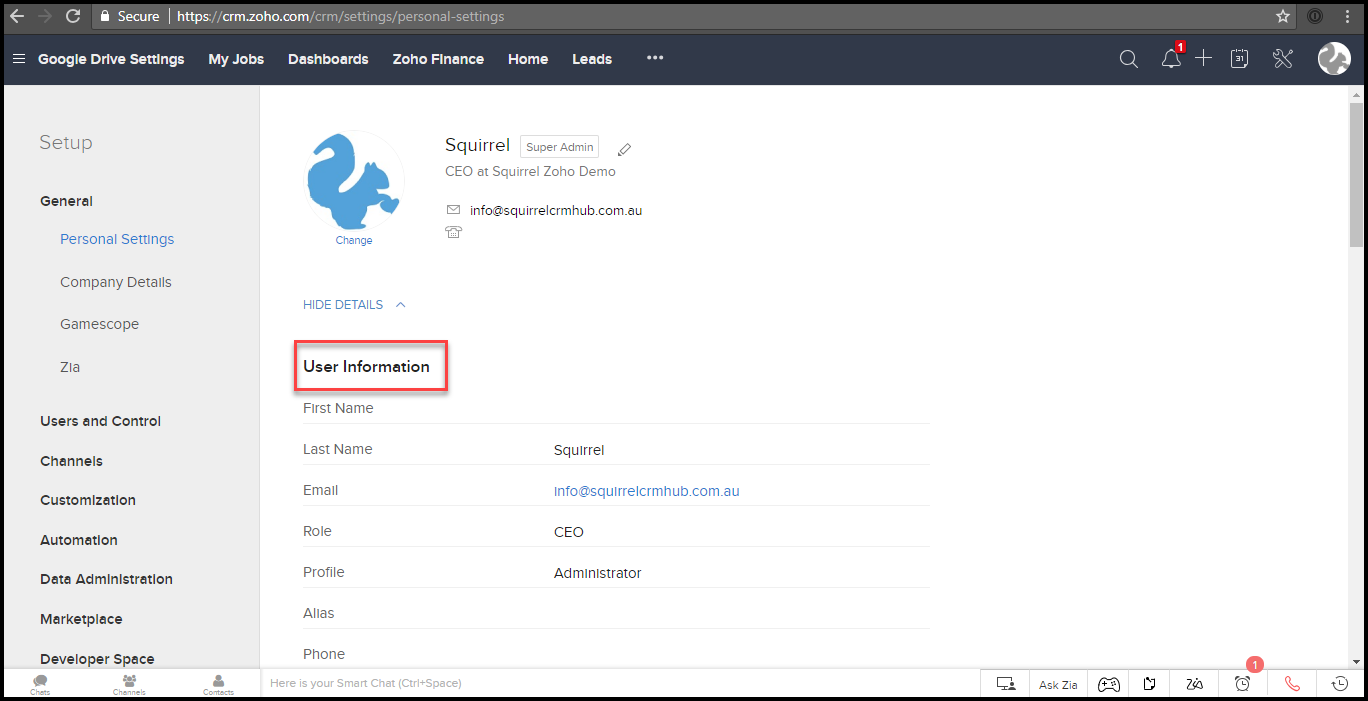
Task: Click the plus icon to create a record
Action: pyautogui.click(x=1204, y=59)
